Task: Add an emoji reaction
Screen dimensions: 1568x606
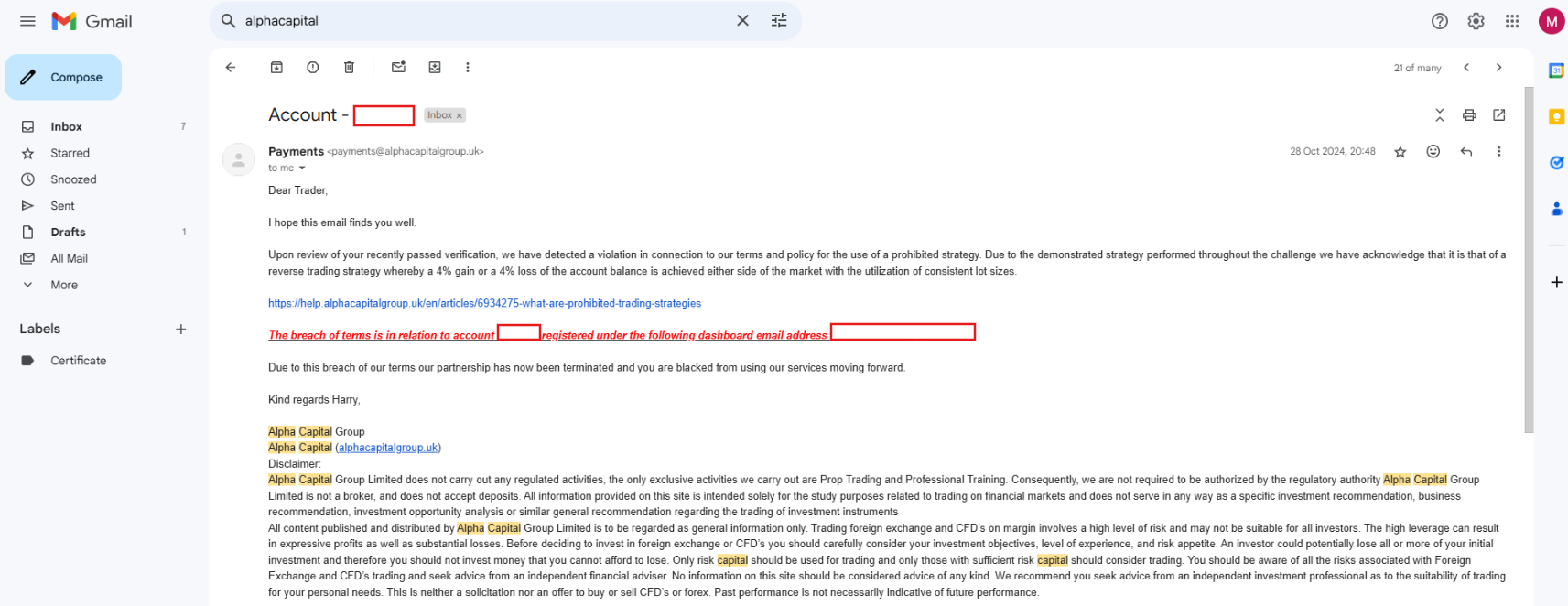Action: [x=1433, y=151]
